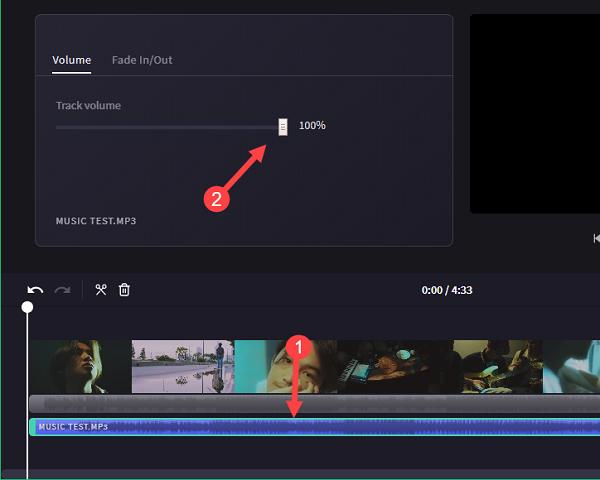Viewport: 600px width, 480px height.
Task: Switch to the Volume tab
Action: coord(71,60)
